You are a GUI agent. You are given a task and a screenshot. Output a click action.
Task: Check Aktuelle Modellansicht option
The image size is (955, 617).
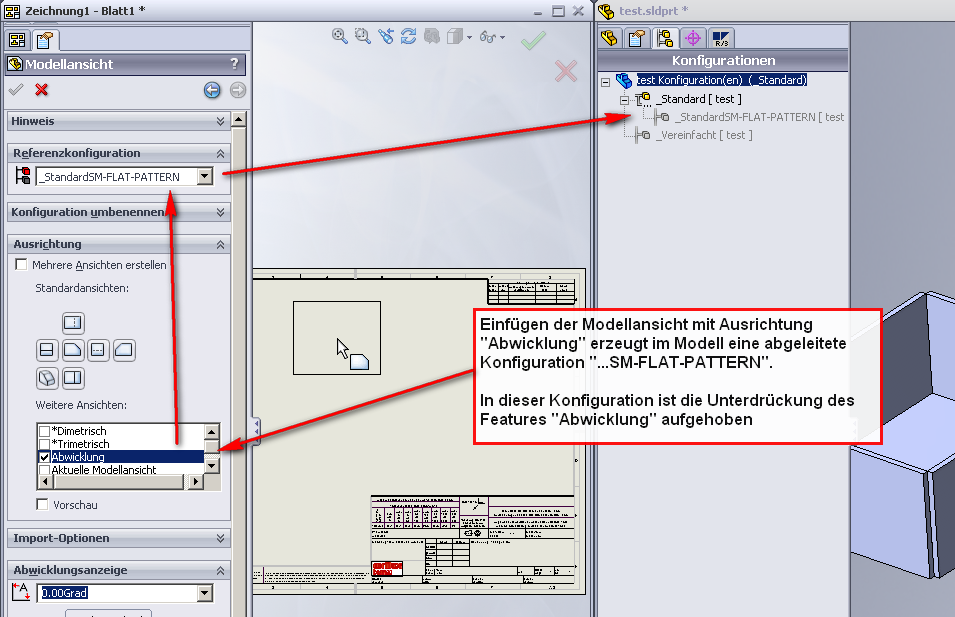[x=44, y=470]
